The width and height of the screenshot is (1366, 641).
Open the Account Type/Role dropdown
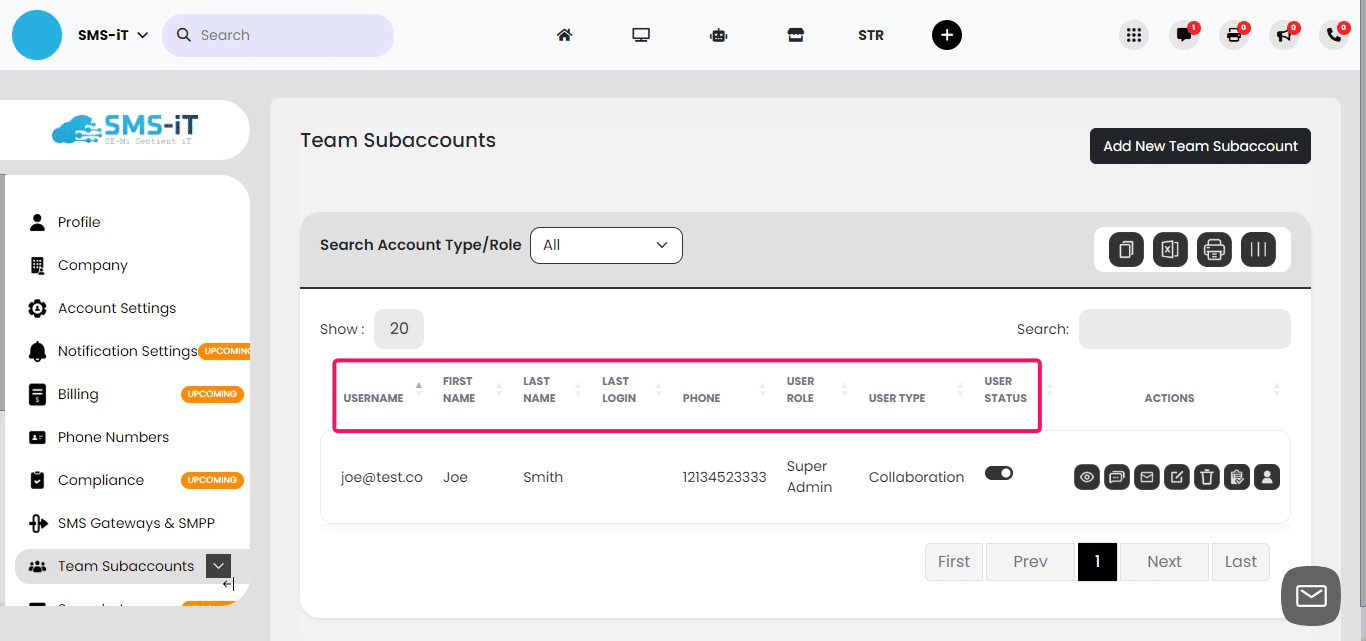(x=606, y=245)
